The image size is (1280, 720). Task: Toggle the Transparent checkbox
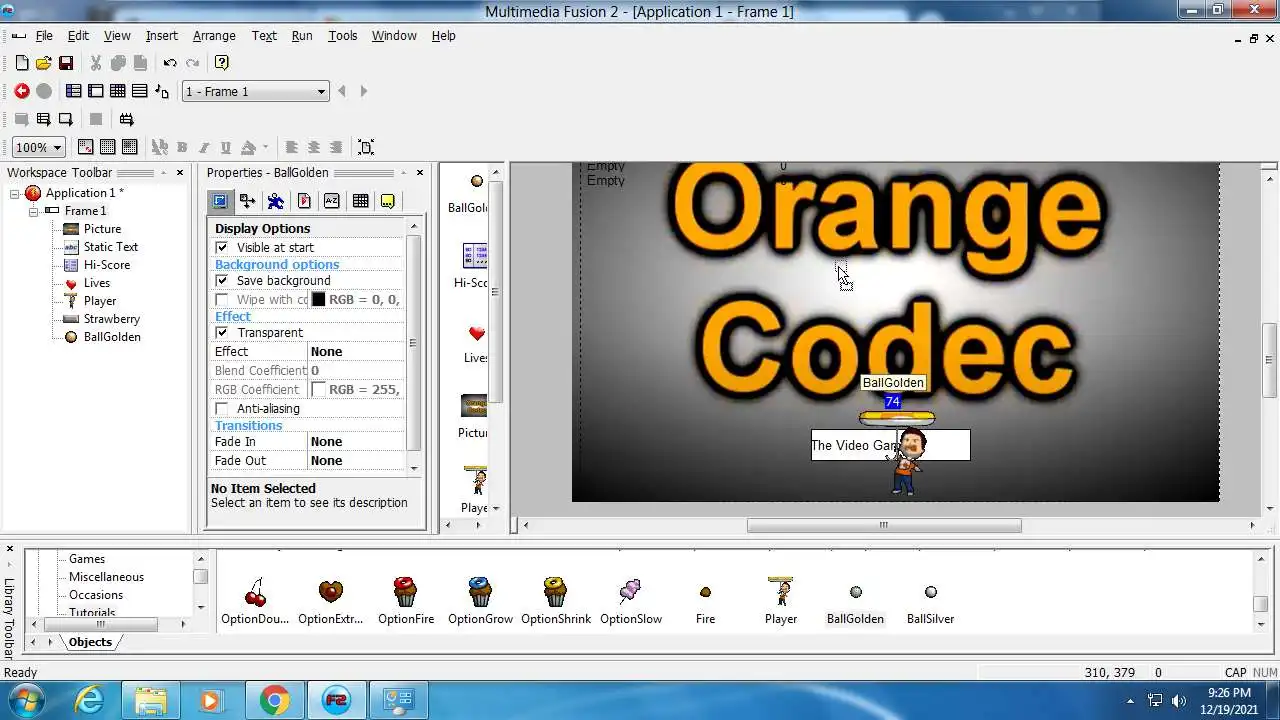pos(222,332)
